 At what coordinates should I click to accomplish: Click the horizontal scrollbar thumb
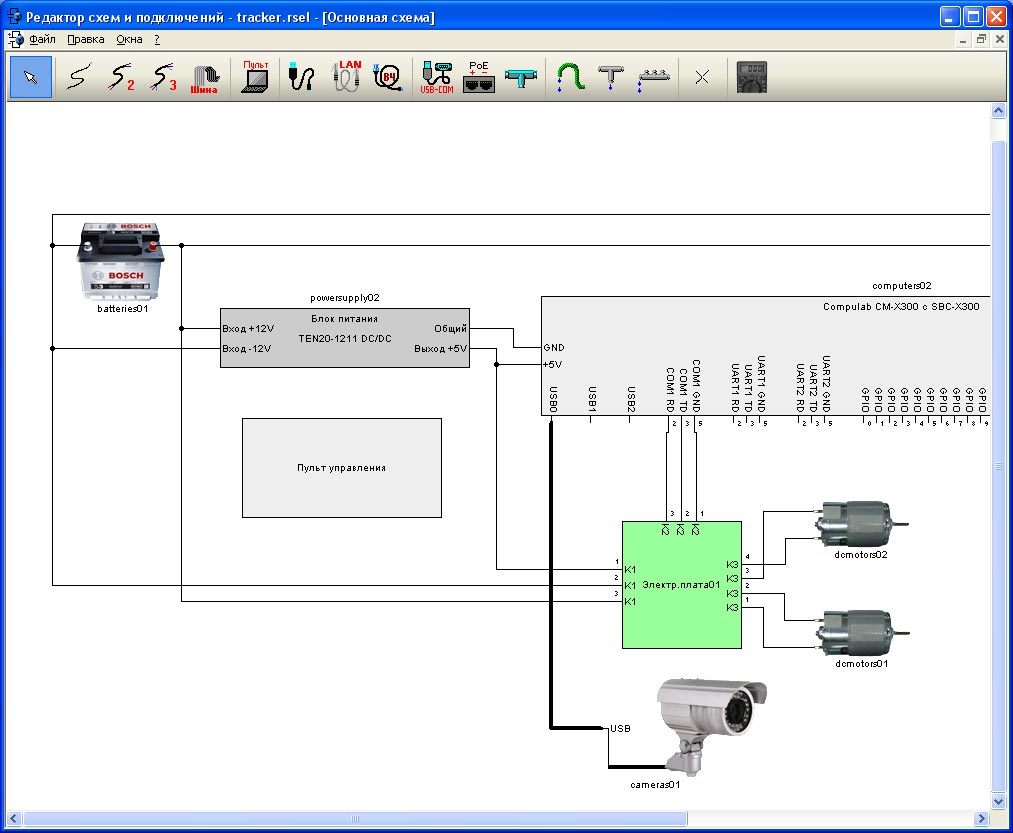point(355,819)
